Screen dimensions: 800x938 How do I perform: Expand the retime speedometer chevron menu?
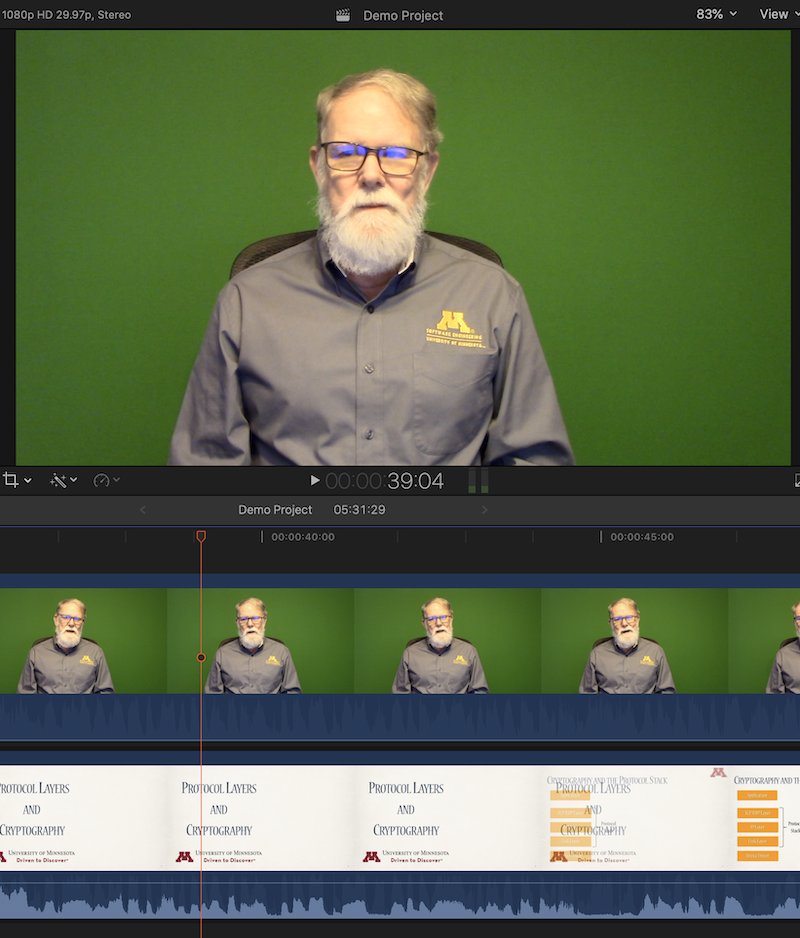click(x=117, y=481)
